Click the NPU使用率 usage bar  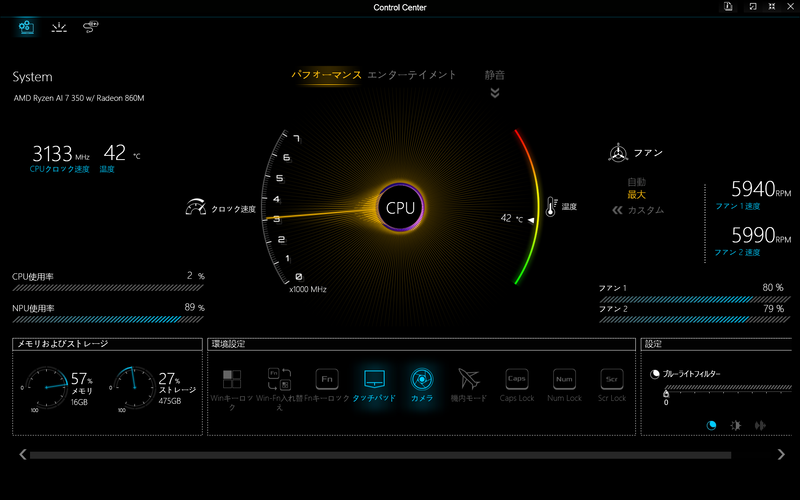tap(108, 319)
